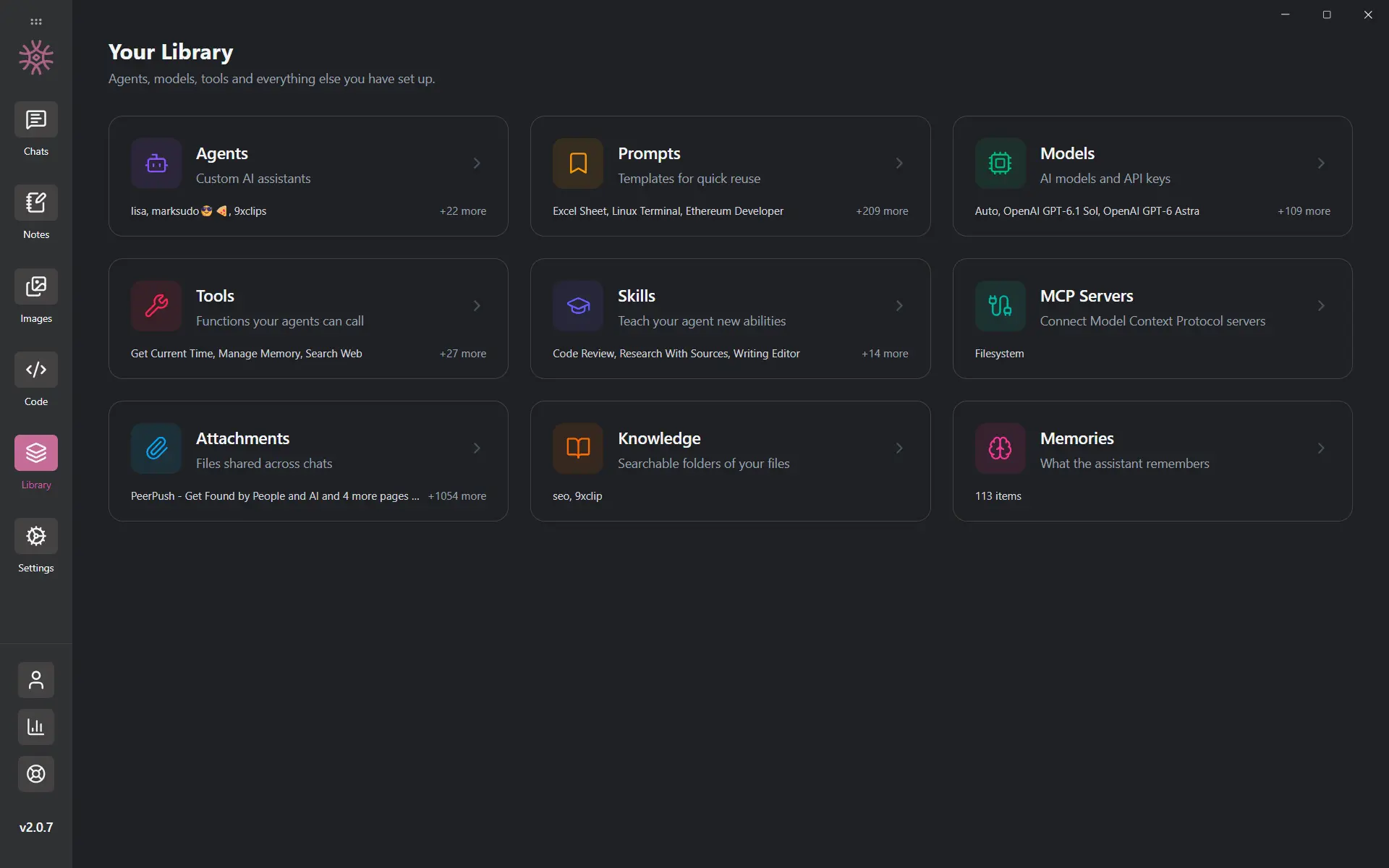This screenshot has width=1389, height=868.
Task: Click the v2.0.7 version label
Action: click(x=36, y=827)
